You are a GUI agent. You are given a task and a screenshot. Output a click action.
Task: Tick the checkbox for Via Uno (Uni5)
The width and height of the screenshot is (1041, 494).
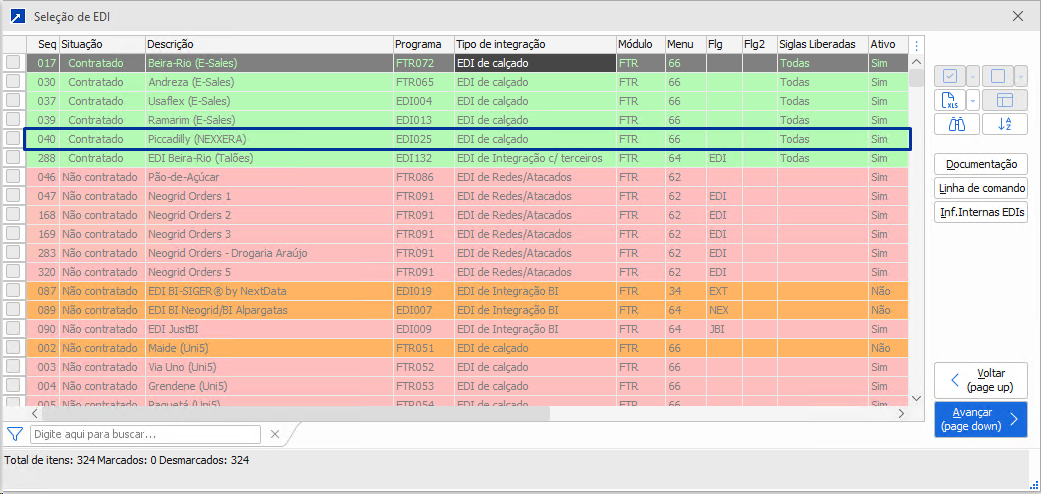click(13, 367)
